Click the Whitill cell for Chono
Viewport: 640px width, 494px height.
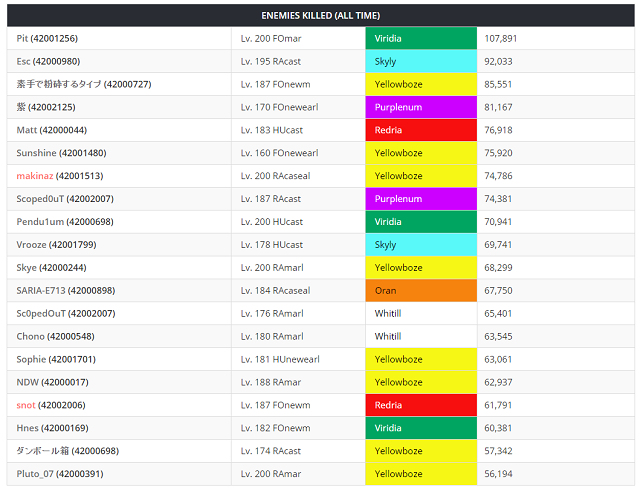[421, 336]
